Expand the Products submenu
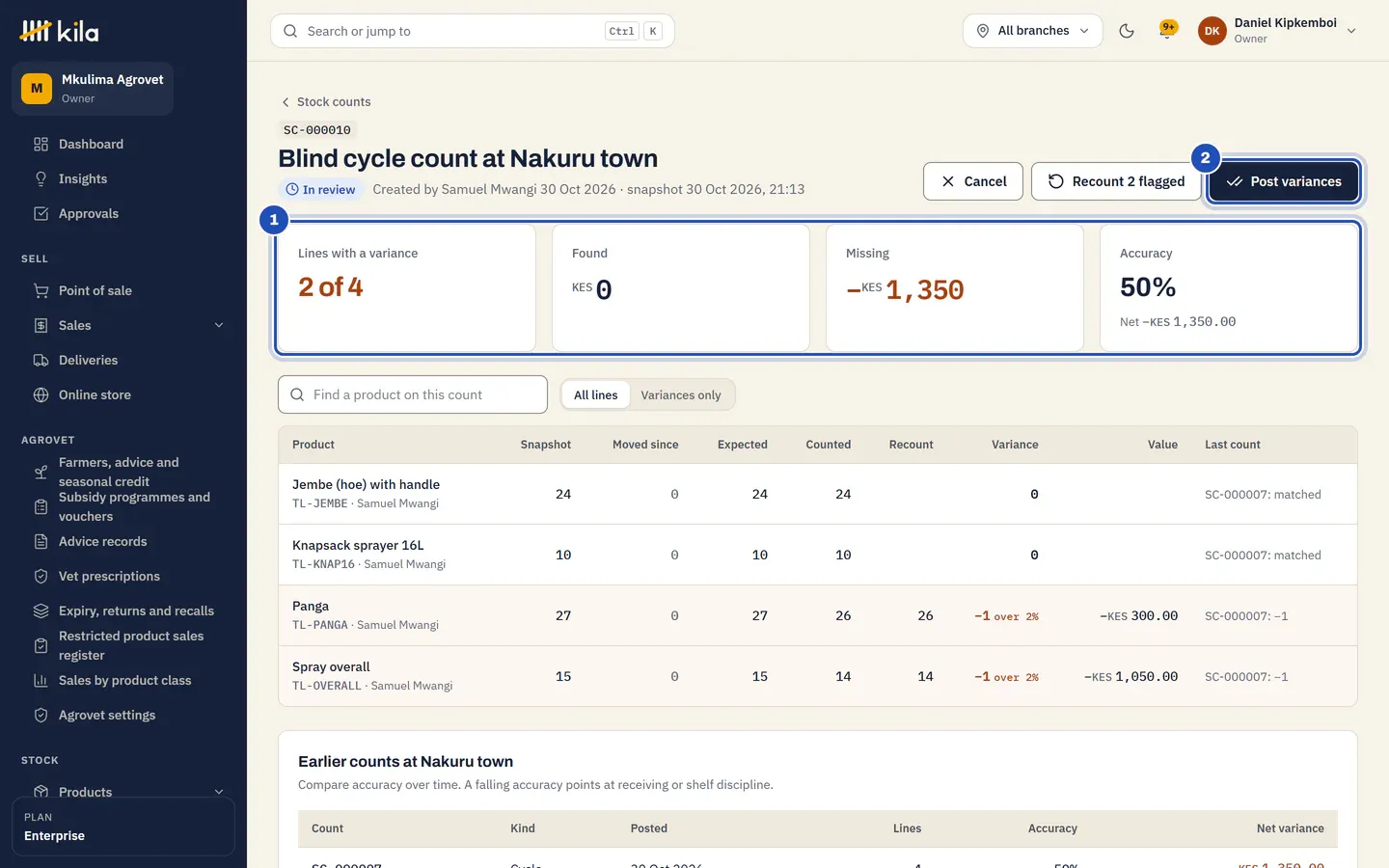This screenshot has width=1389, height=868. 219,792
